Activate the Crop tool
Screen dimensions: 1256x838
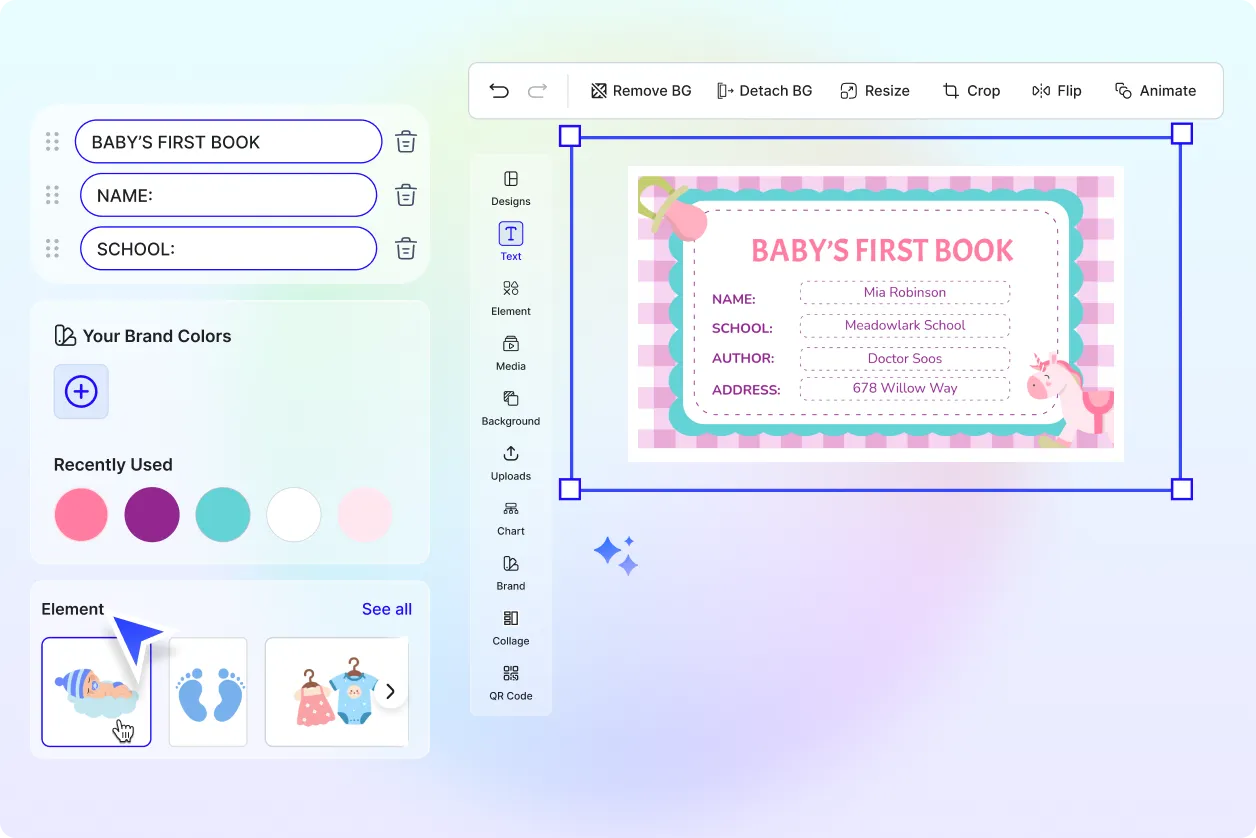[971, 91]
